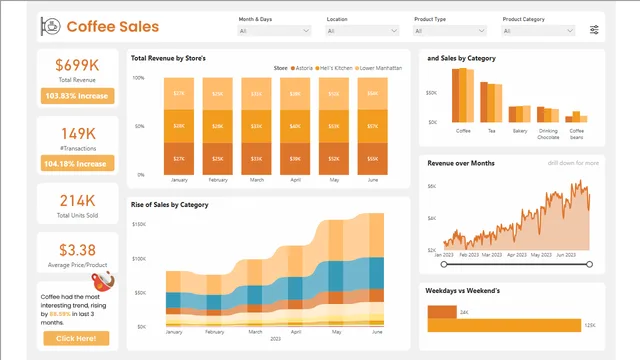The height and width of the screenshot is (360, 640).
Task: Click the Lower Manhattan legend color dot
Action: [x=357, y=68]
